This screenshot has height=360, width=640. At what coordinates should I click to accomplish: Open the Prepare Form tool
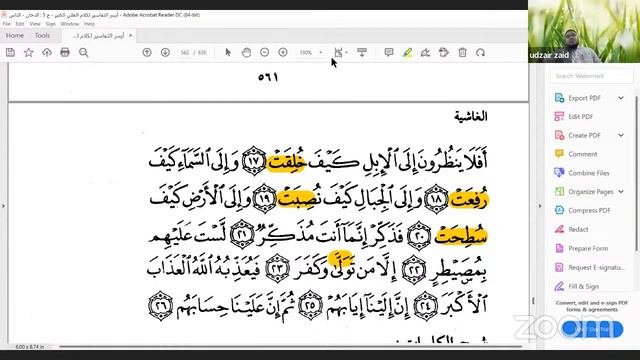pyautogui.click(x=588, y=248)
